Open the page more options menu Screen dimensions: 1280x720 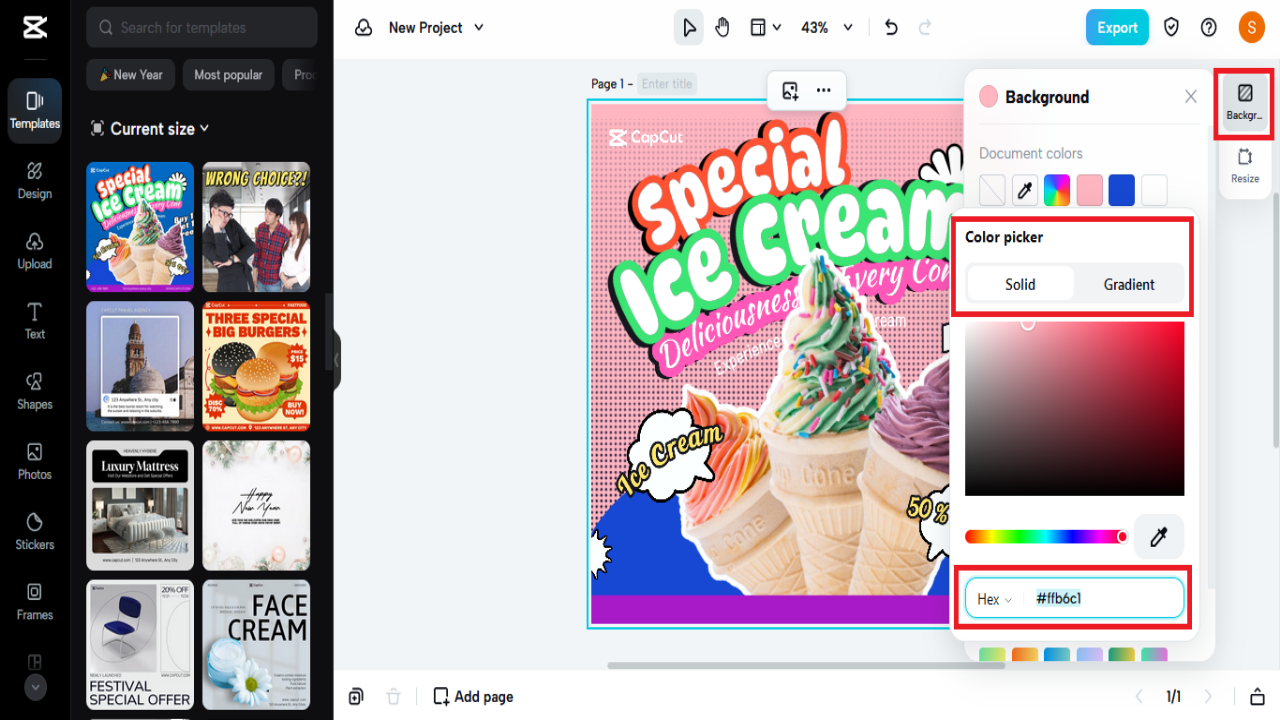(824, 91)
